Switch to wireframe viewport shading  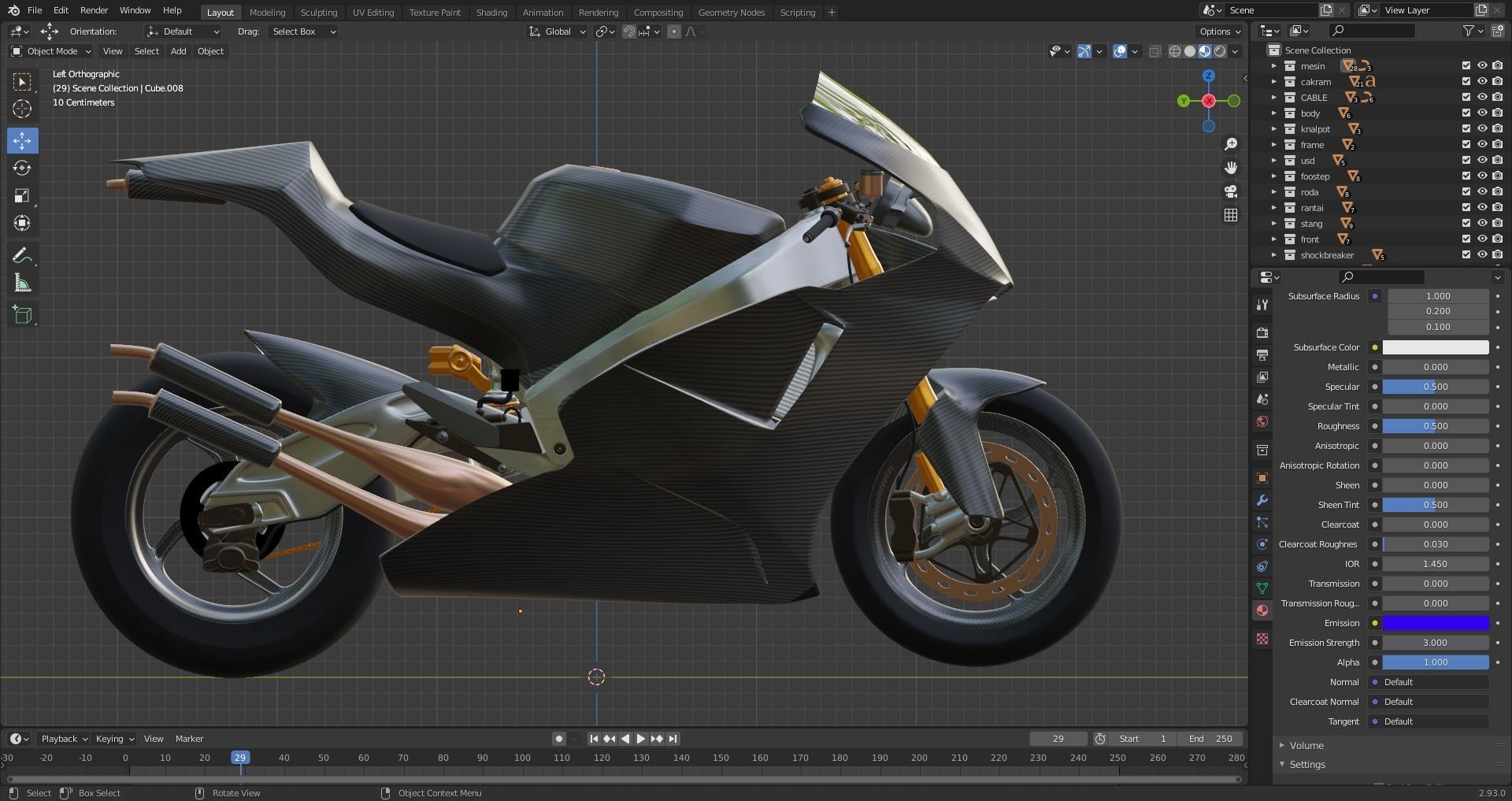coord(1175,51)
